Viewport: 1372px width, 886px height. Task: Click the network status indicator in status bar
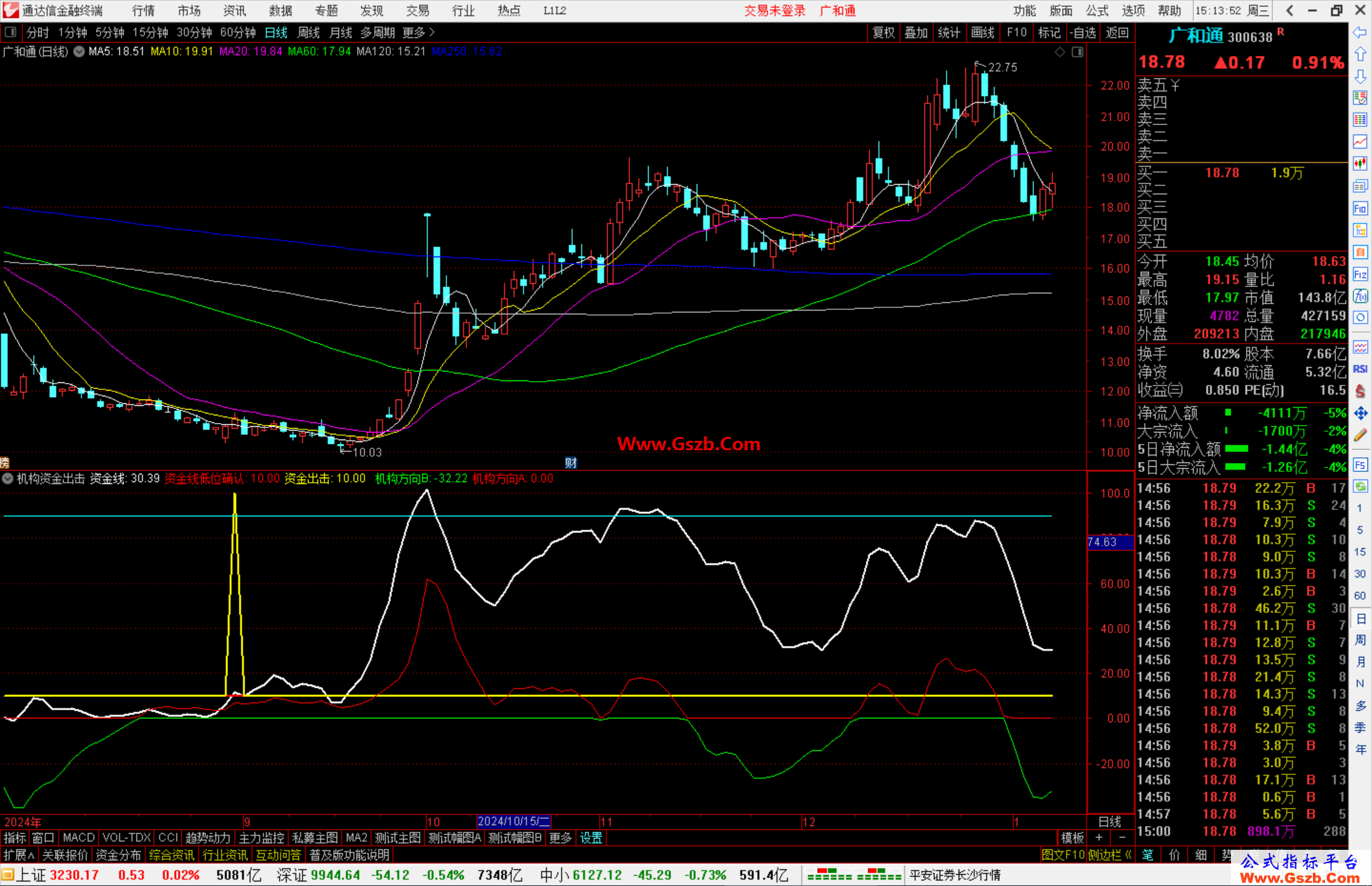click(x=854, y=875)
